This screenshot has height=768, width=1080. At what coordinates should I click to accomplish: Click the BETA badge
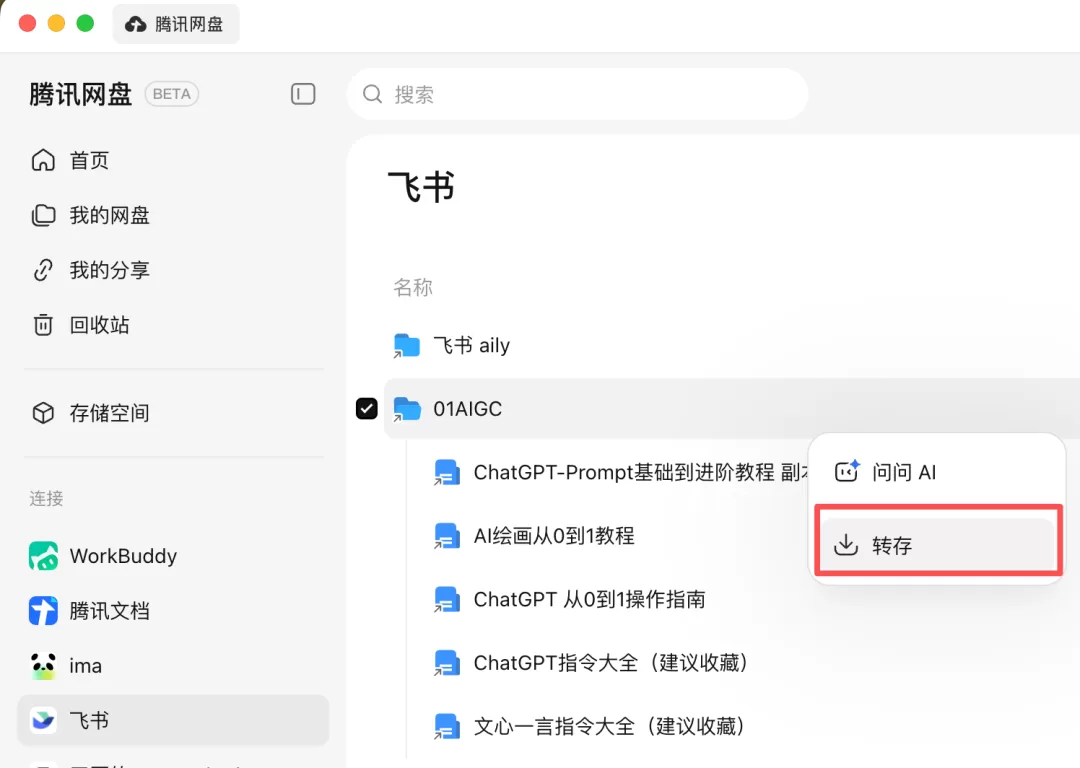[x=172, y=94]
